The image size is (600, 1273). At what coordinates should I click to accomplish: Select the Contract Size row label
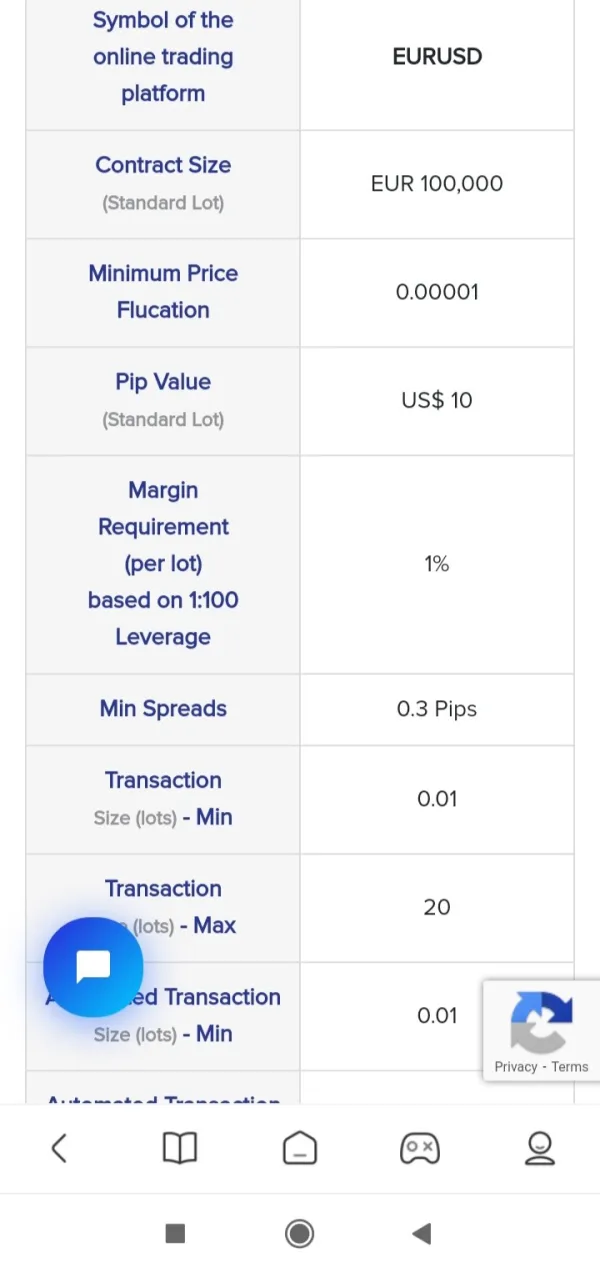point(163,166)
